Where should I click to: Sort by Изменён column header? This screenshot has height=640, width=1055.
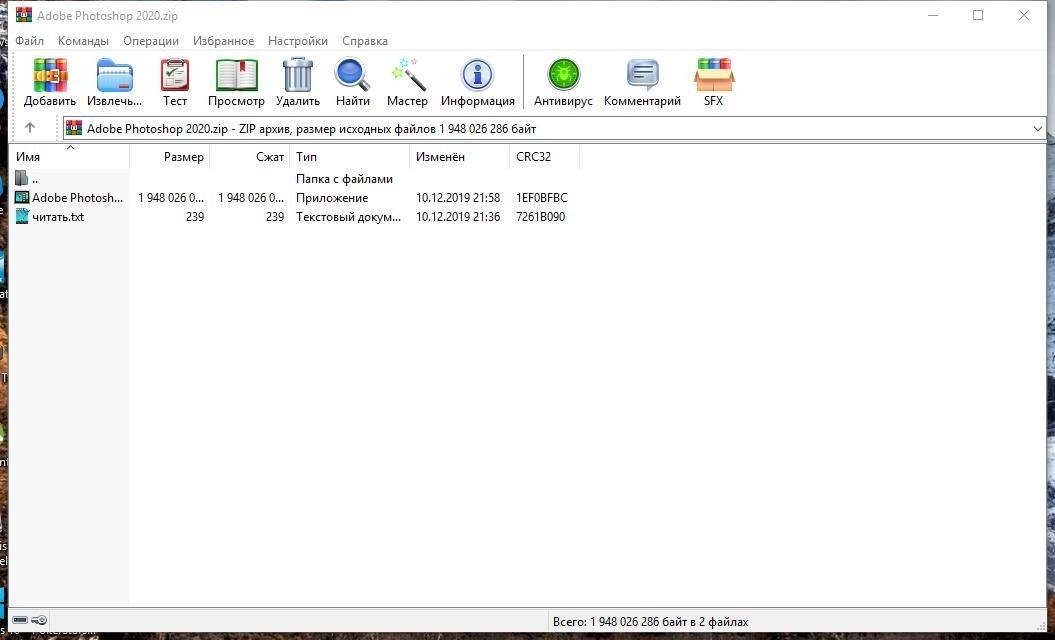point(460,157)
